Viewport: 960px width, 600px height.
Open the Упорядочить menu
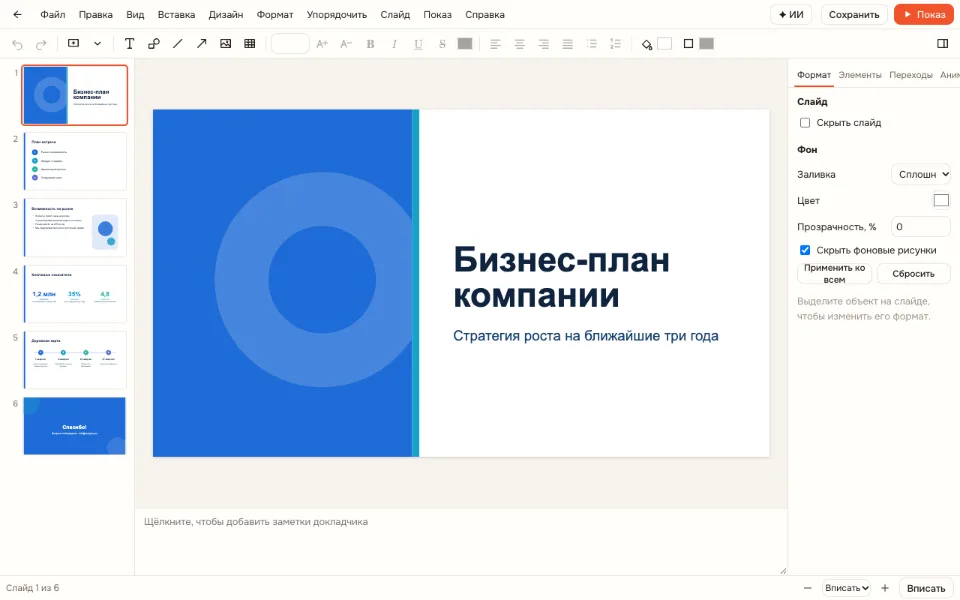337,15
